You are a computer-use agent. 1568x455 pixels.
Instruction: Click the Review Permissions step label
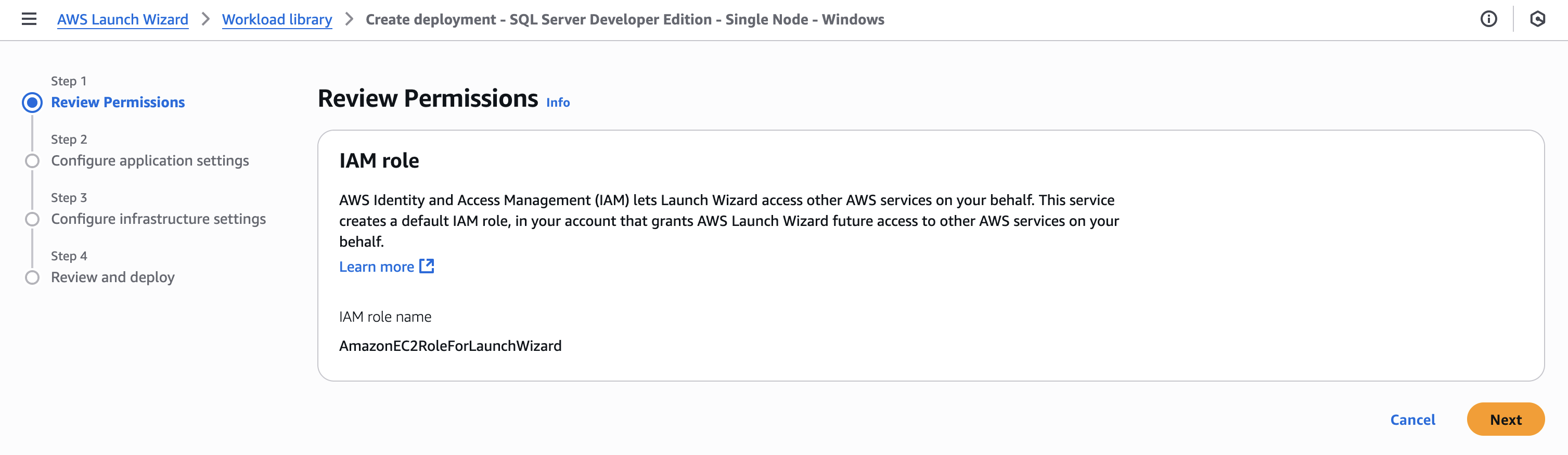(x=118, y=103)
